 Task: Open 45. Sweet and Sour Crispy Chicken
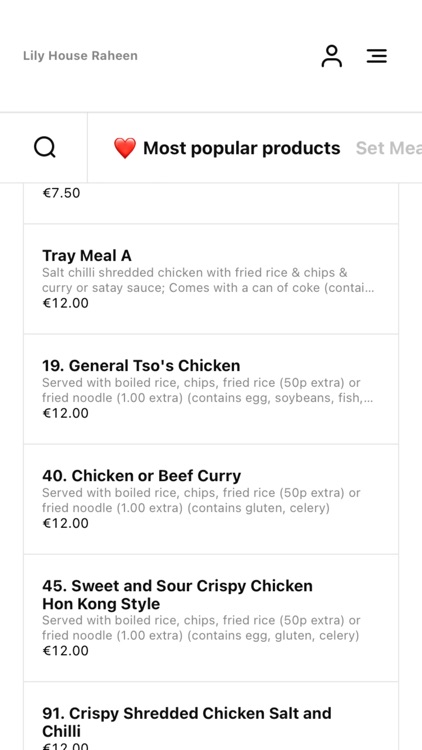click(211, 618)
